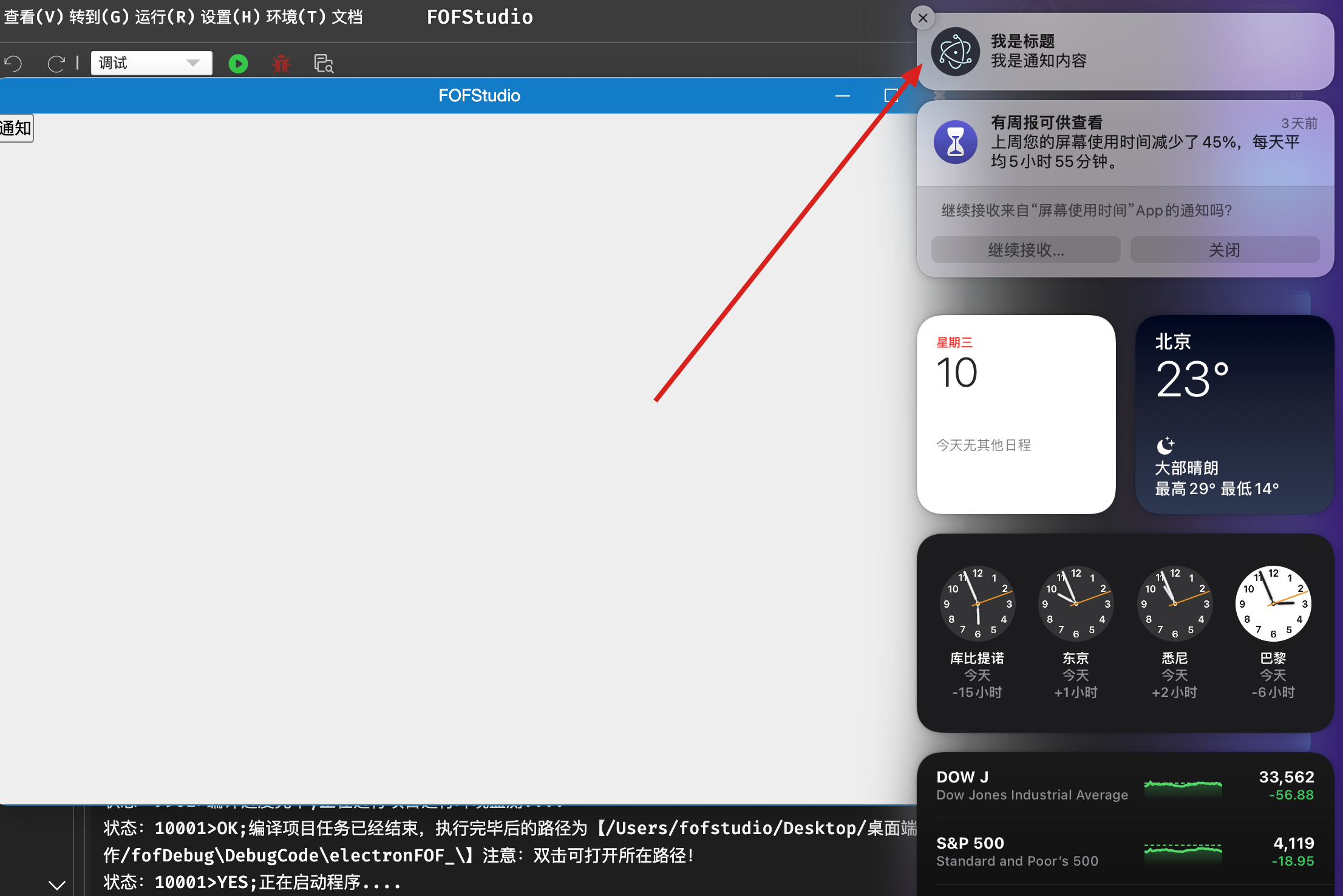
Task: Click the 通知 button in the app window
Action: (16, 128)
